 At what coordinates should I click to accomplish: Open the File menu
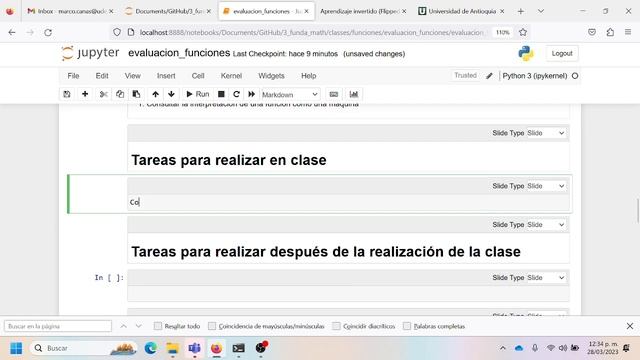coord(73,76)
